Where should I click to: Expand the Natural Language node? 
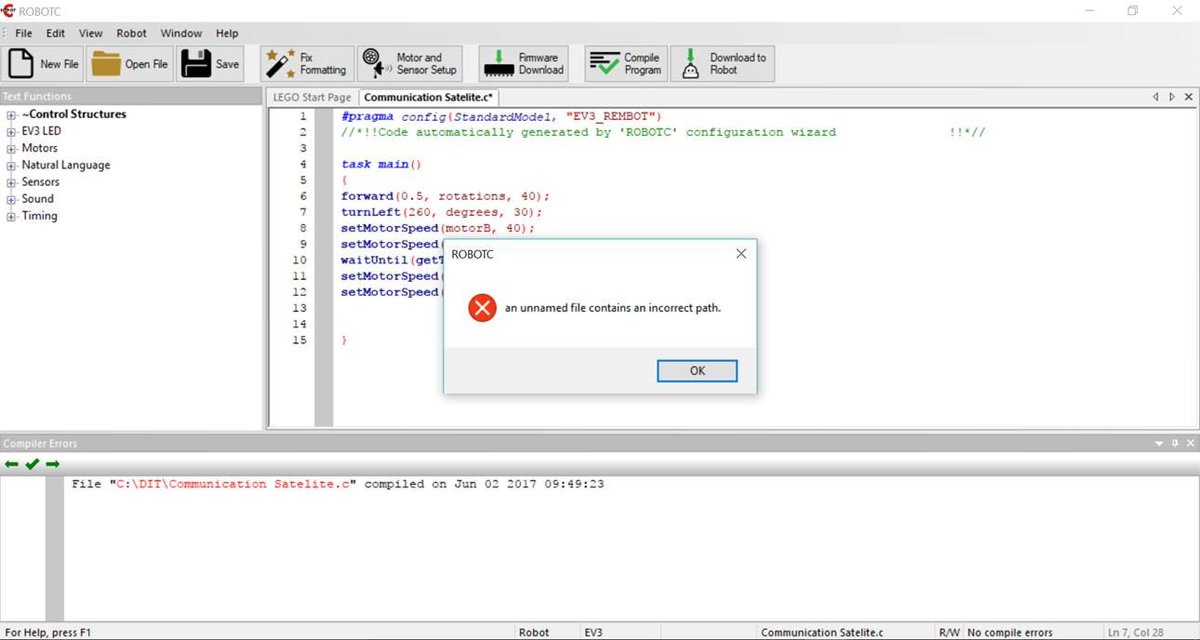[11, 166]
